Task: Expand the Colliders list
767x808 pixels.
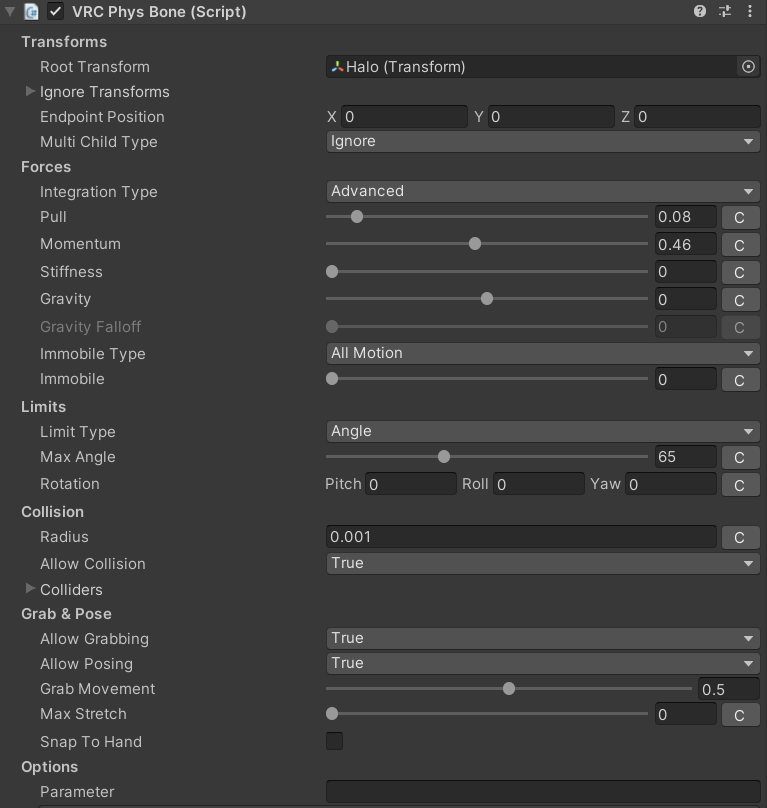Action: click(30, 588)
